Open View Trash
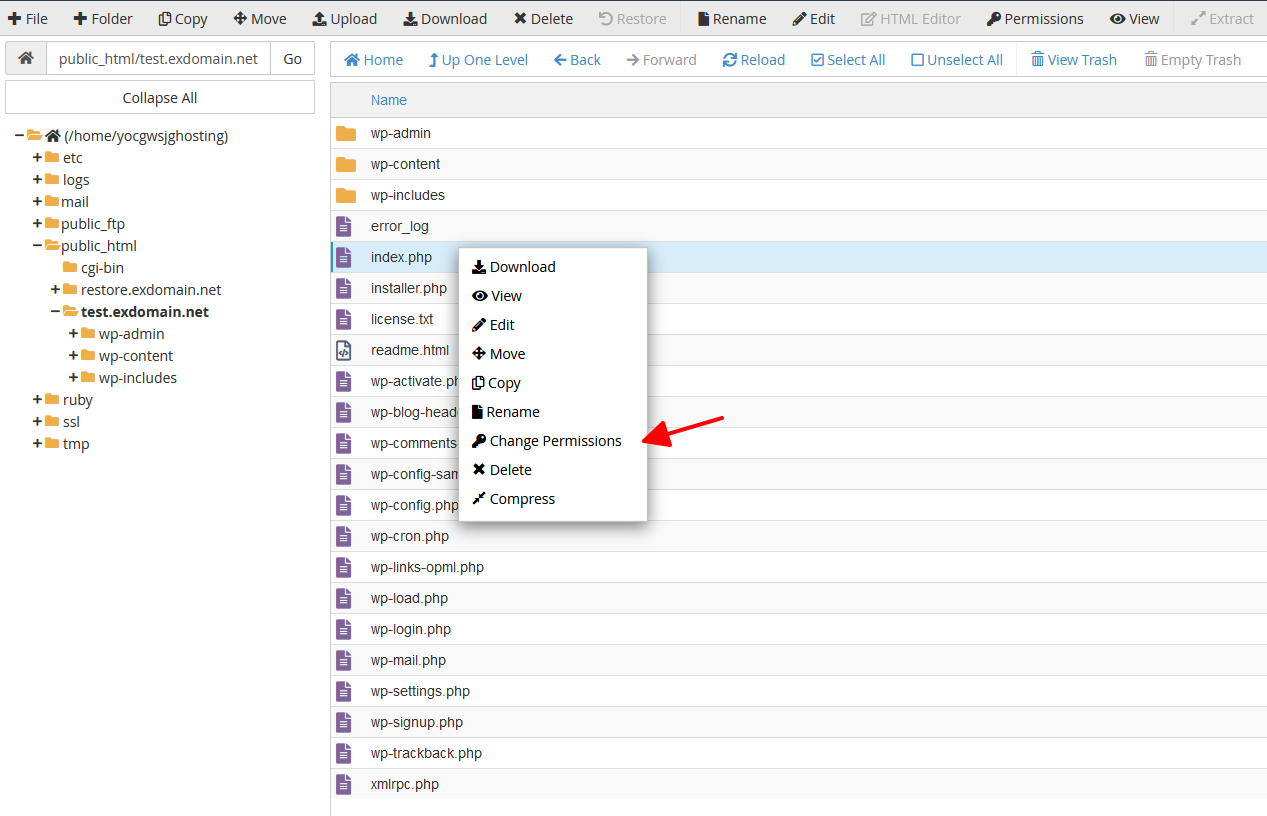 tap(1074, 60)
